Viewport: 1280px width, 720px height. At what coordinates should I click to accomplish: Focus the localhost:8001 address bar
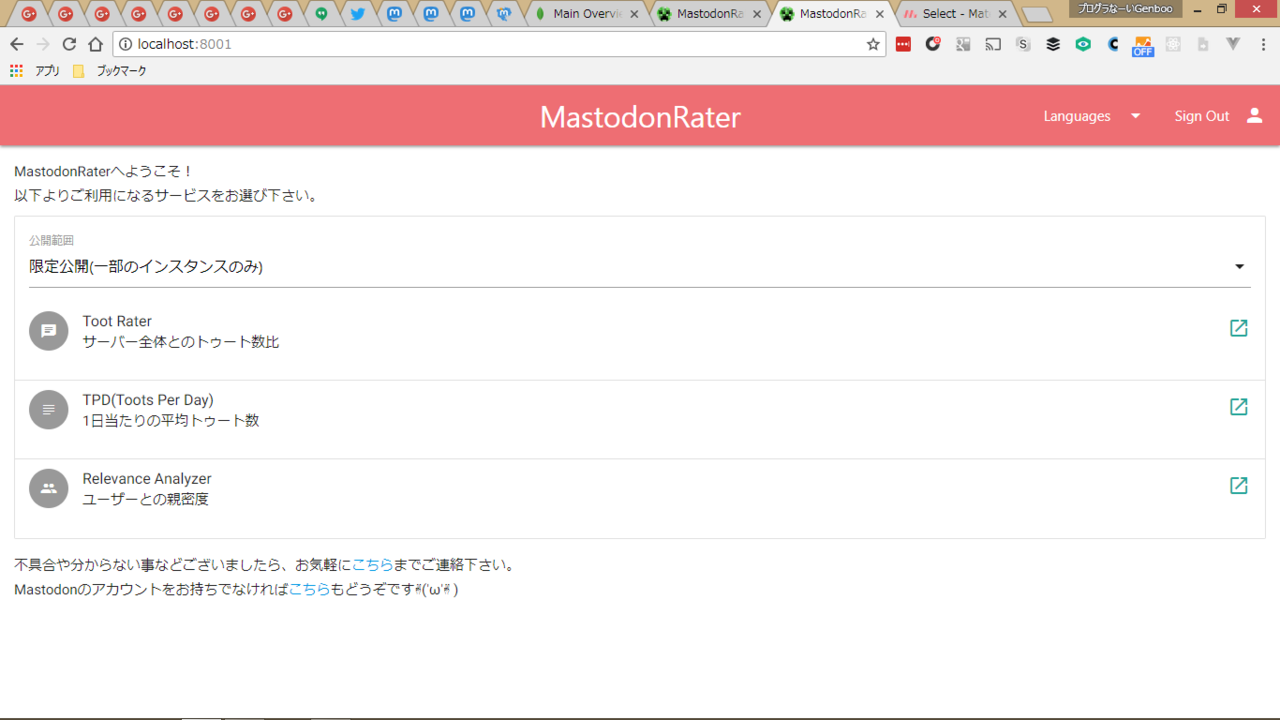(490, 44)
